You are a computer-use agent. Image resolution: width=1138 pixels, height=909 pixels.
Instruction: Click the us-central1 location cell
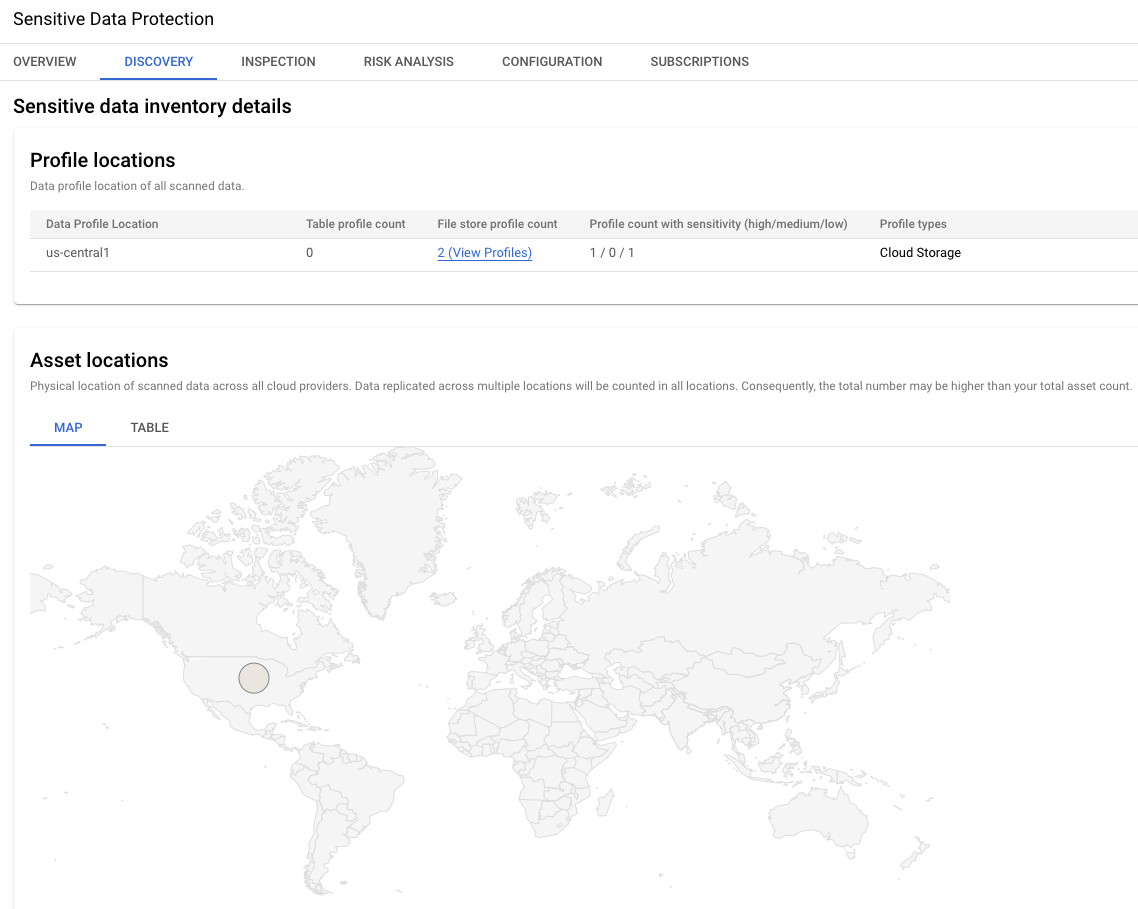click(x=78, y=253)
